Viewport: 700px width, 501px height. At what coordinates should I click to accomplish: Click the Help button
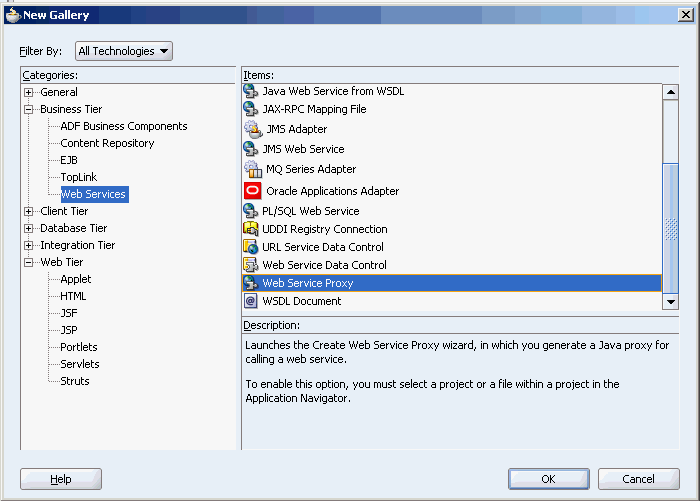point(61,479)
